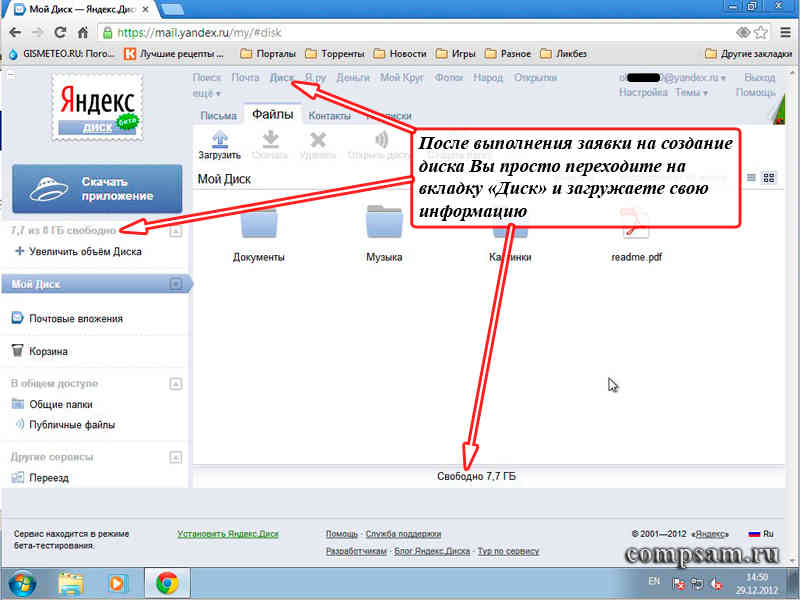Click the browser back arrow
This screenshot has height=600, width=800.
[15, 33]
